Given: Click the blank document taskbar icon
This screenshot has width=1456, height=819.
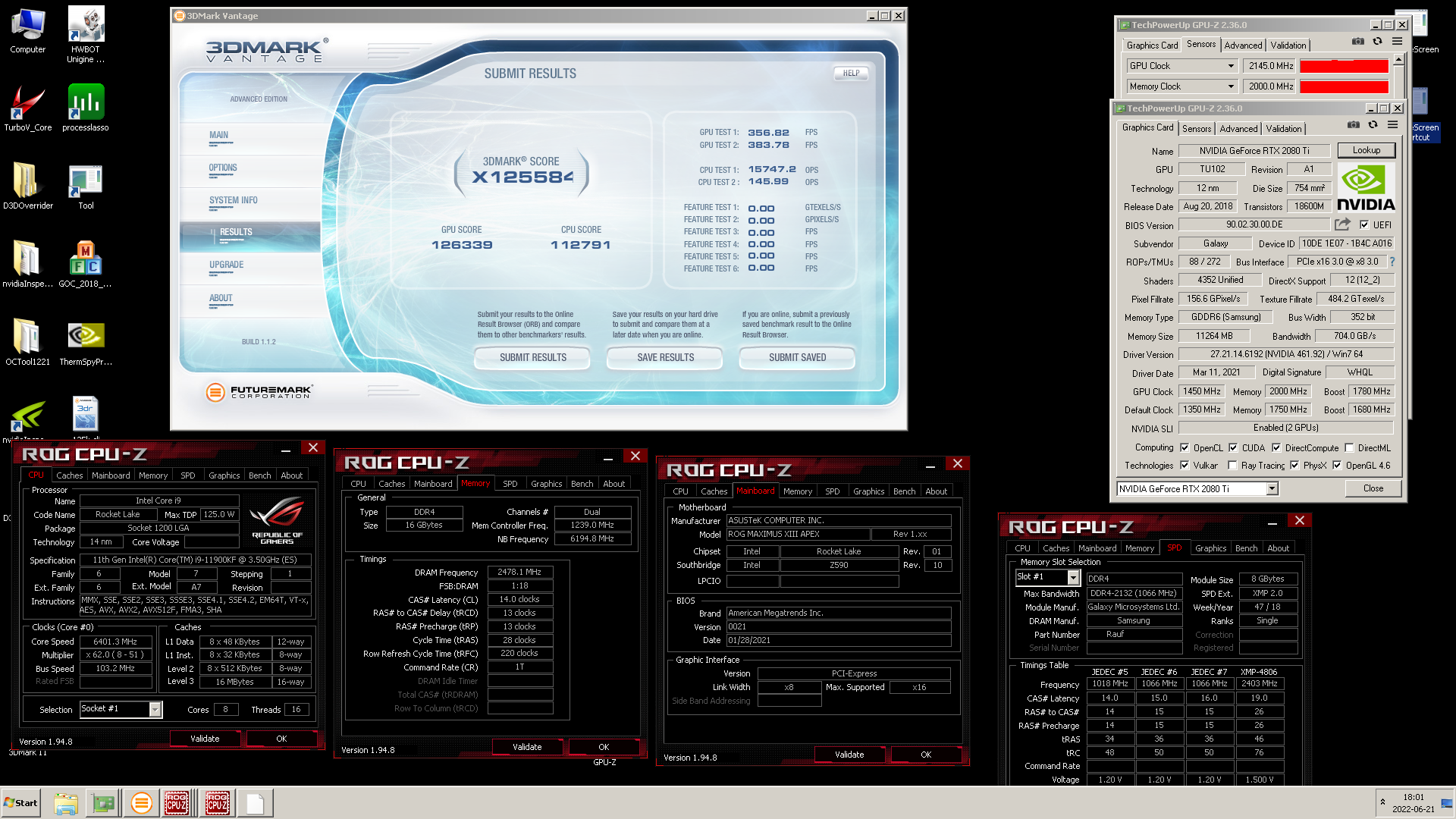Looking at the screenshot, I should click(x=256, y=803).
